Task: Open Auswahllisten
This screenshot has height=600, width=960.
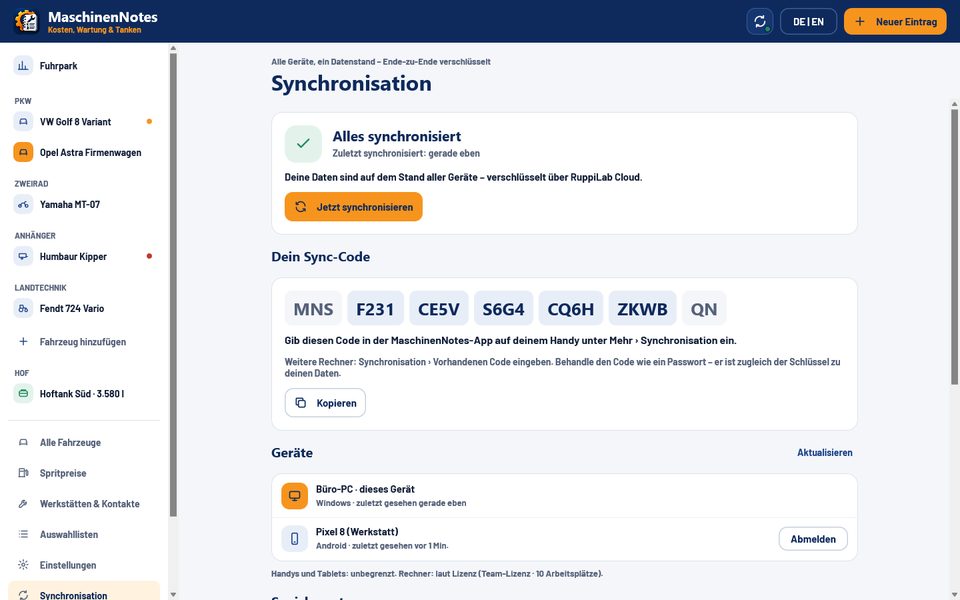Action: click(84, 534)
